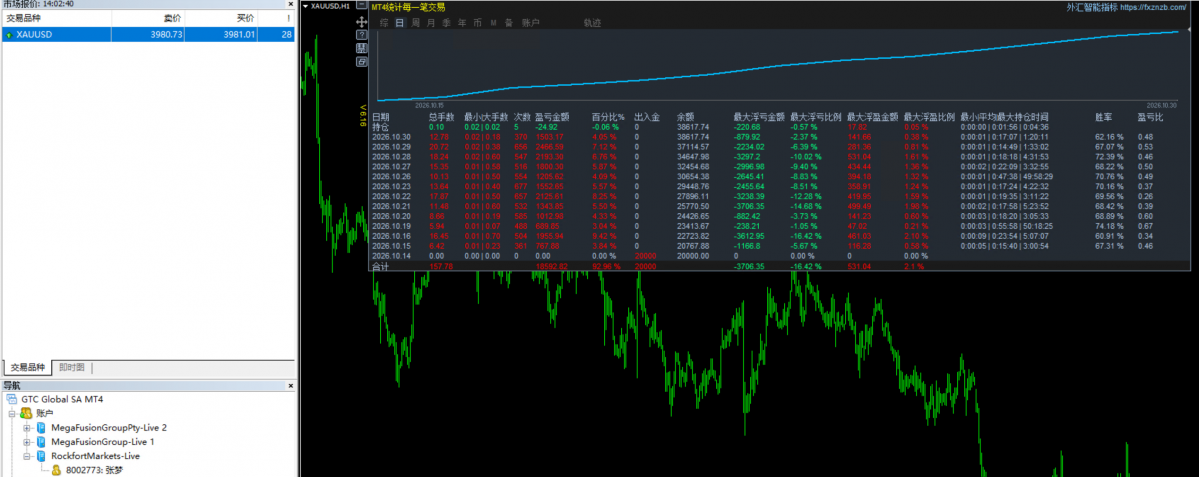1199x477 pixels.
Task: Click the ask price 3981.01
Action: click(x=239, y=34)
